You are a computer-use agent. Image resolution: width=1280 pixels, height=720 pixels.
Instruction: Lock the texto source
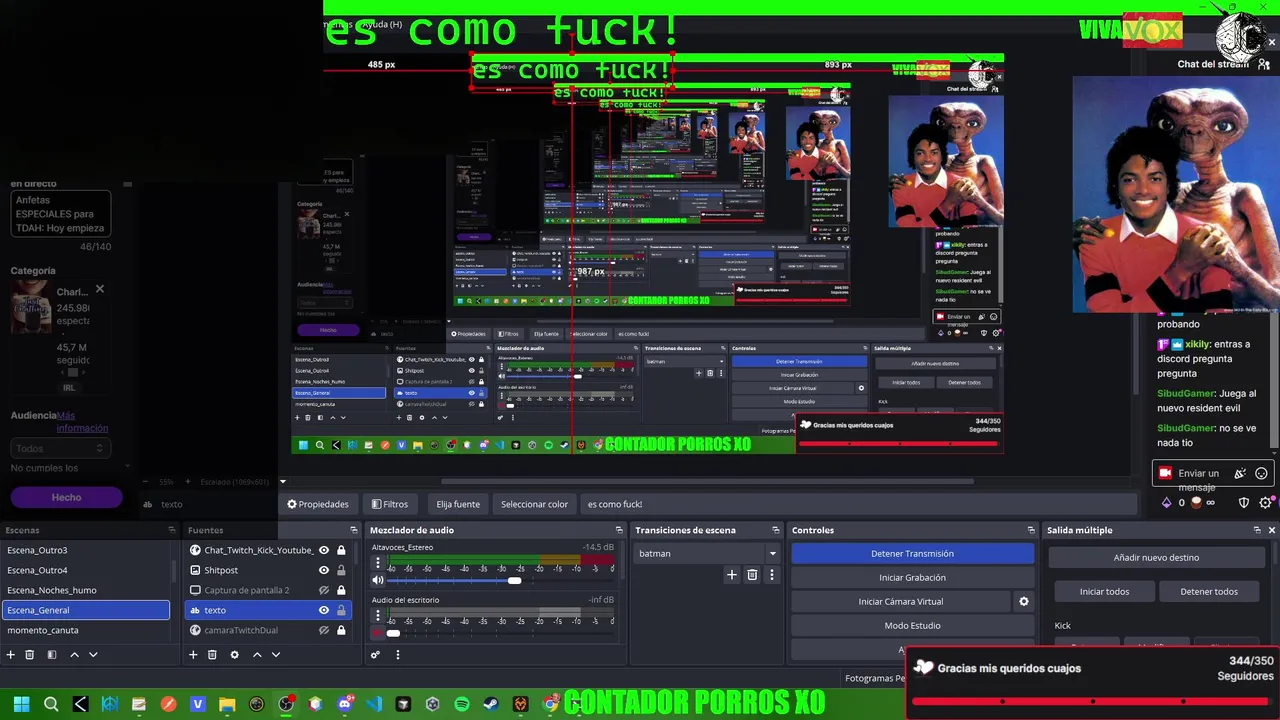(341, 610)
